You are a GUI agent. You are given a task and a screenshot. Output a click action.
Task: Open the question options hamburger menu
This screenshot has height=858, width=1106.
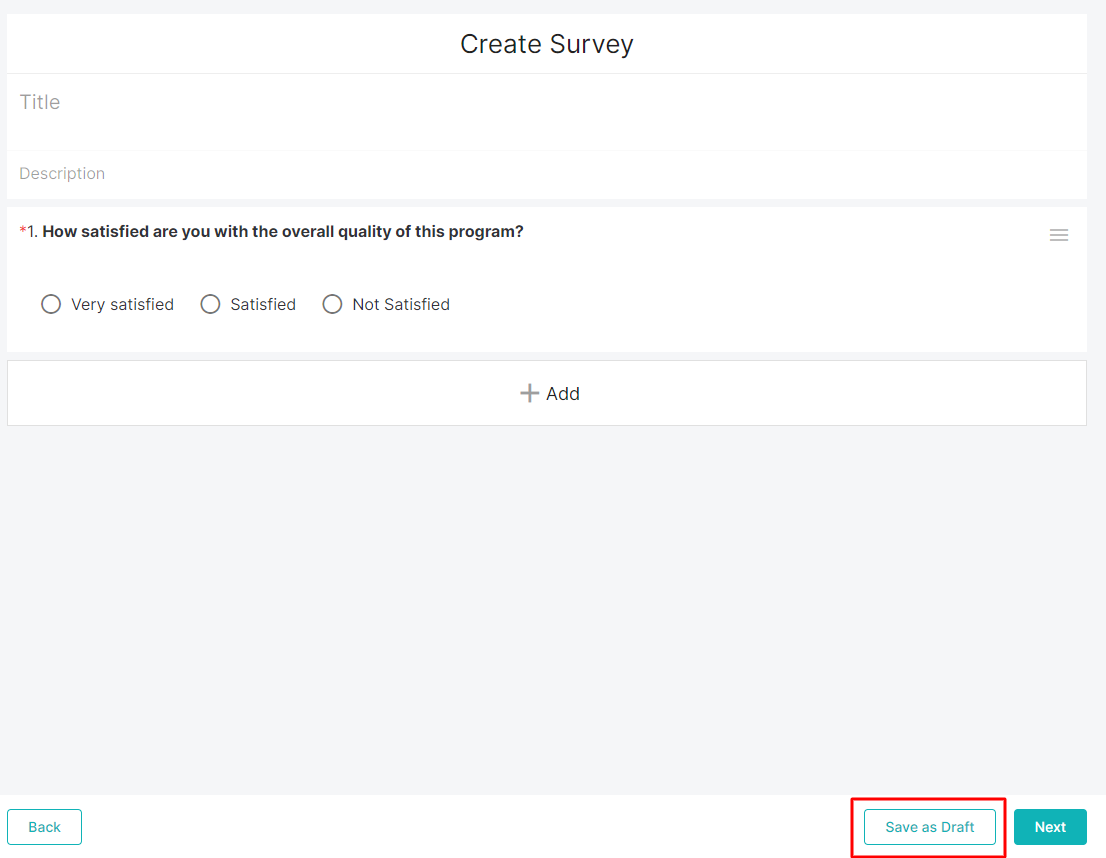click(x=1058, y=235)
